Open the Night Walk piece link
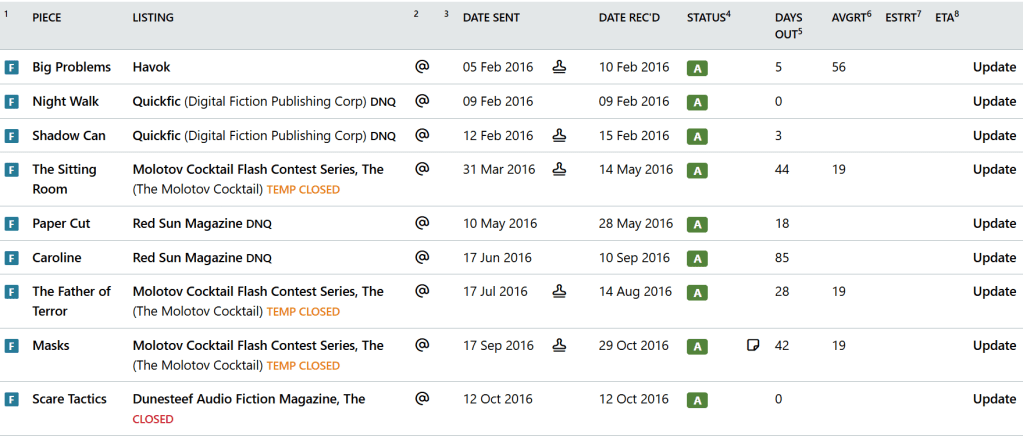The image size is (1023, 436). (x=63, y=101)
